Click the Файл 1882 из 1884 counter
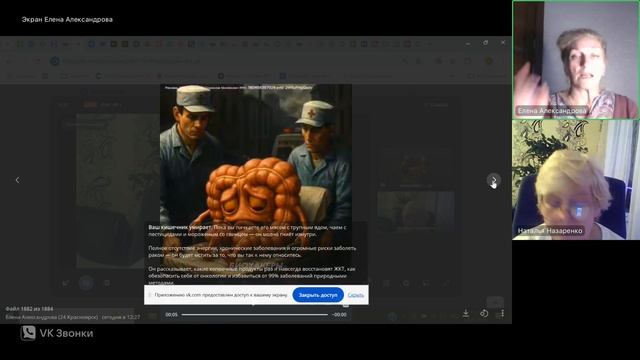The width and height of the screenshot is (640, 360). 29,309
